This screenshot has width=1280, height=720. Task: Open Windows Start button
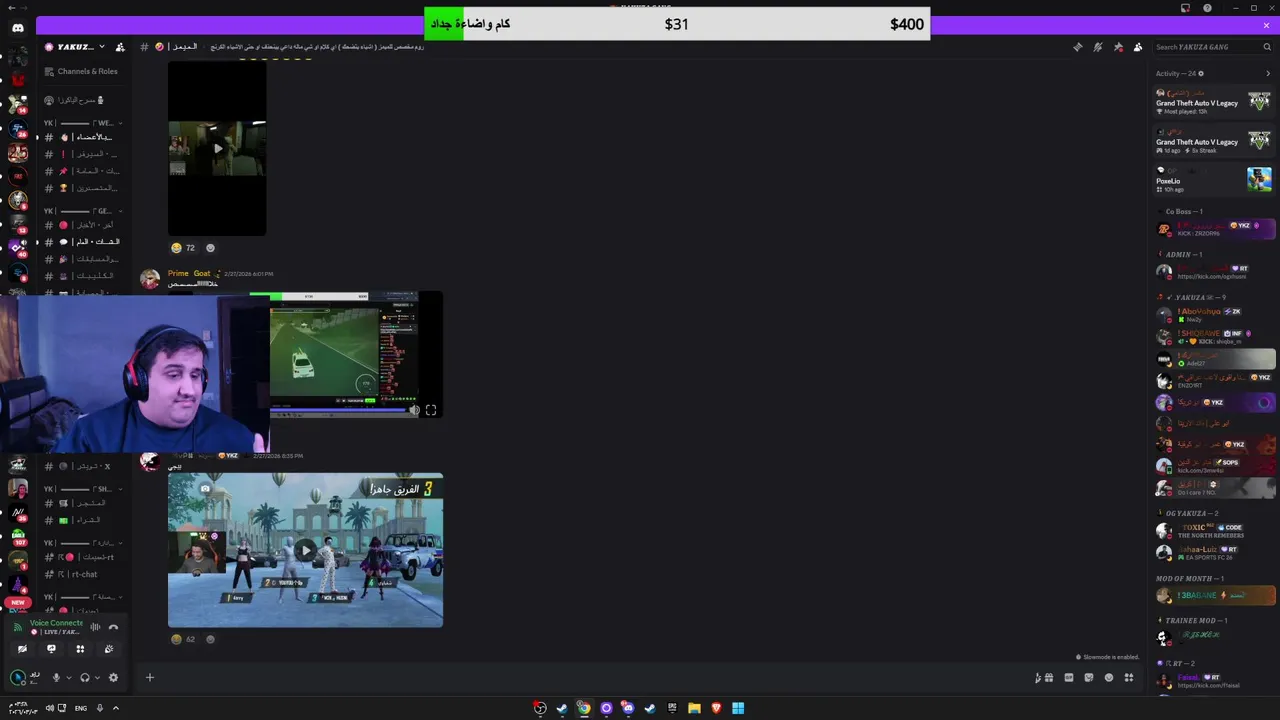[738, 708]
